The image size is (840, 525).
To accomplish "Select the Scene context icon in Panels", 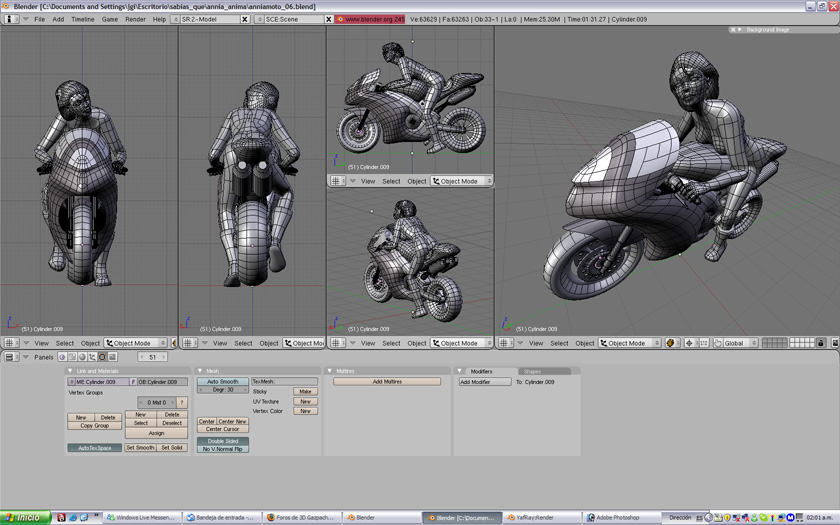I will (112, 357).
